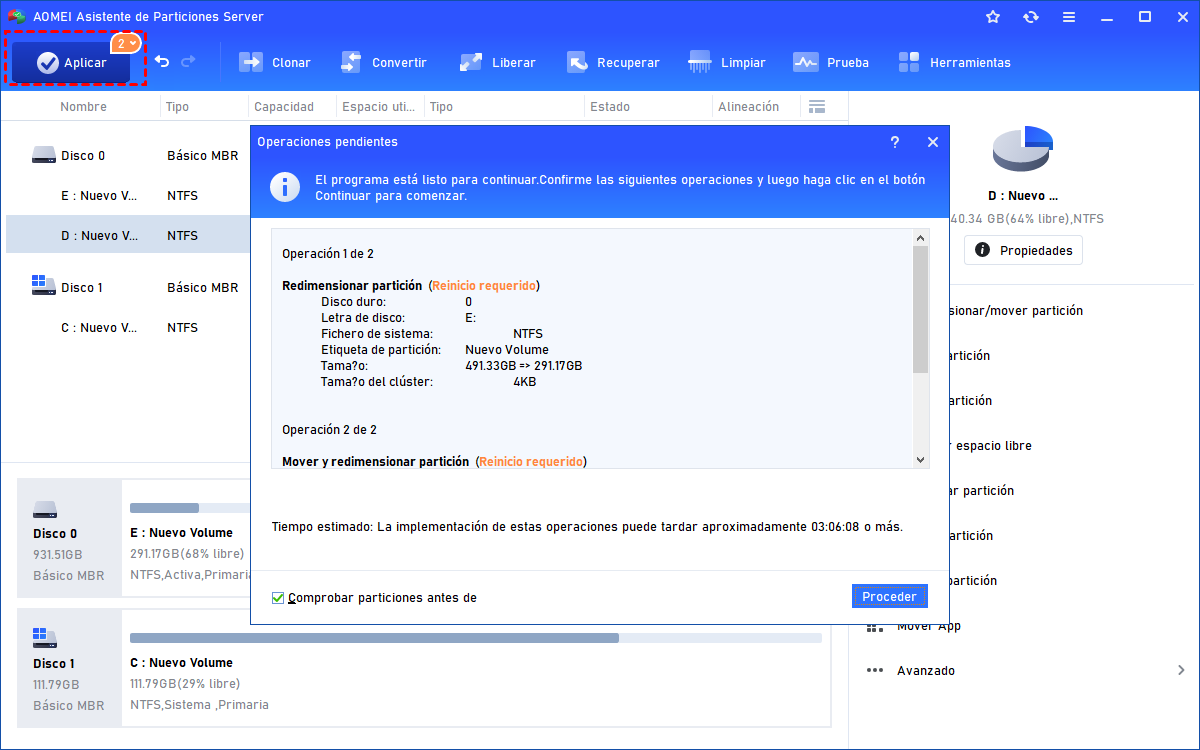Click the Redimensionar partición operation heading
The height and width of the screenshot is (750, 1200).
pyautogui.click(x=352, y=286)
